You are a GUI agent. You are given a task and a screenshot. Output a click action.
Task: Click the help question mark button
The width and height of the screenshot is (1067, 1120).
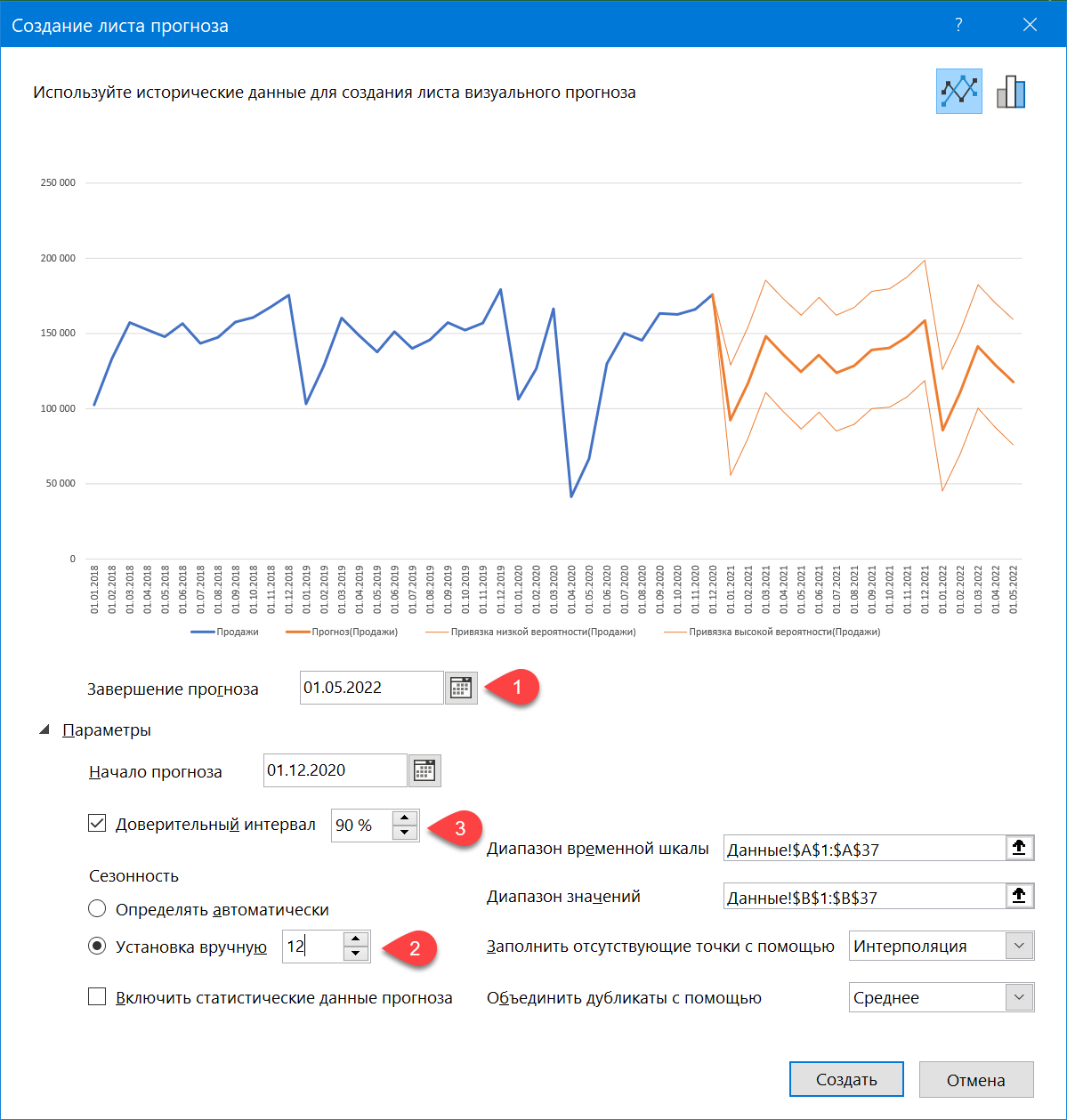pyautogui.click(x=958, y=25)
